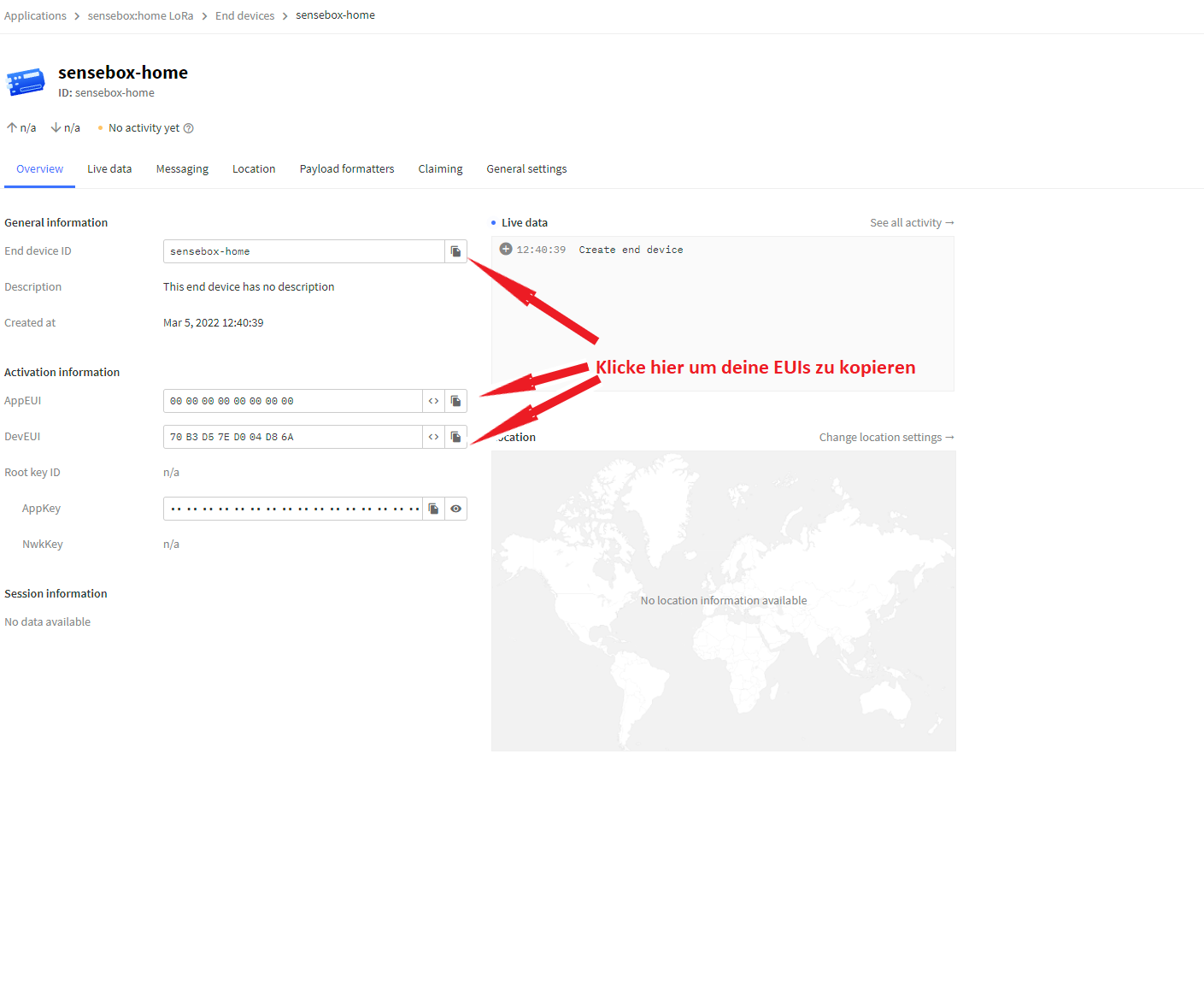The height and width of the screenshot is (1007, 1204).
Task: Open the Payload formatters tab
Action: tap(347, 169)
